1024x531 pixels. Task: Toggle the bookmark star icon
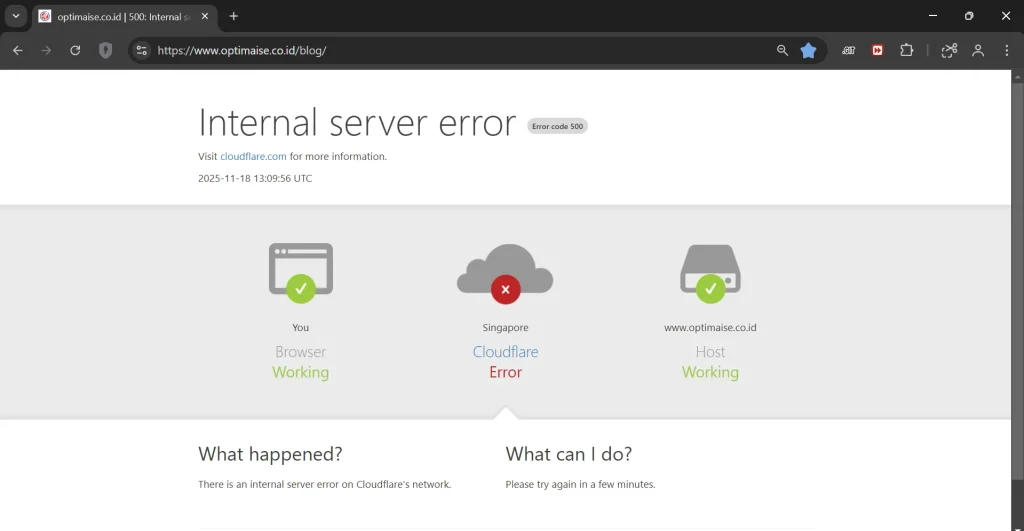(808, 50)
